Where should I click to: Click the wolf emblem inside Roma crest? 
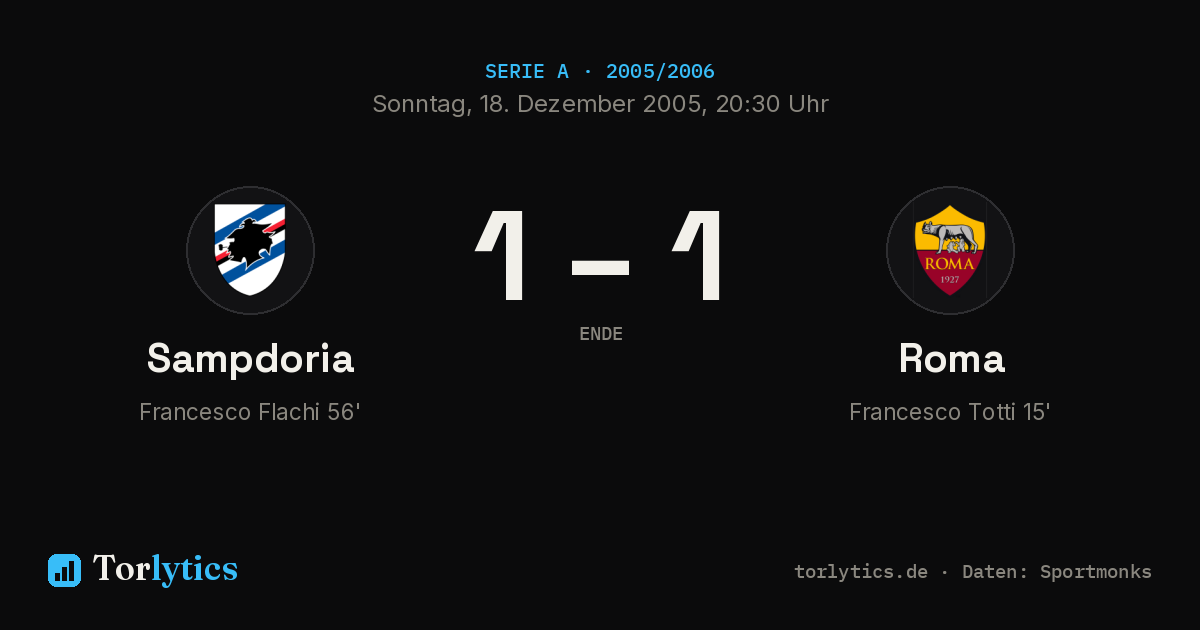tap(950, 236)
